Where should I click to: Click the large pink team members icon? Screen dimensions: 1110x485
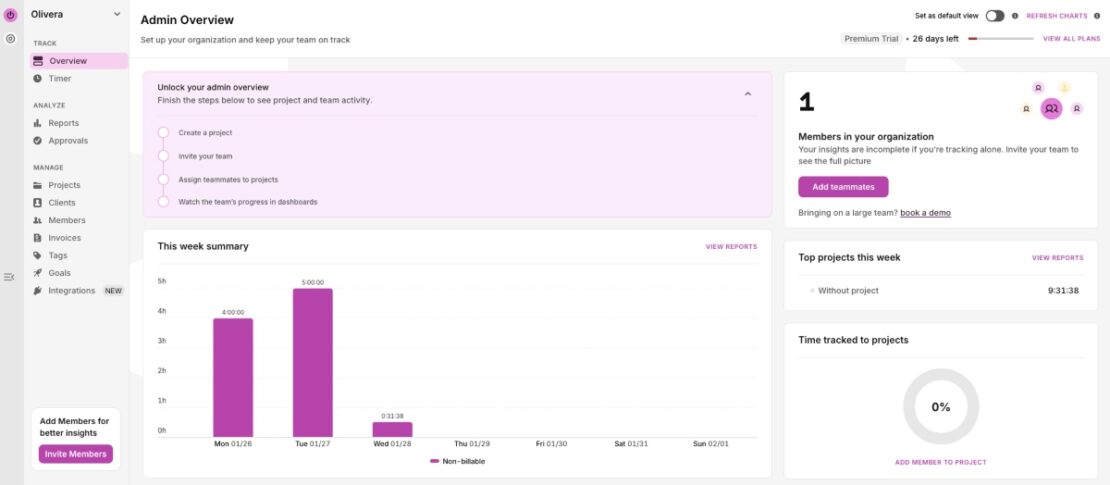point(1051,108)
